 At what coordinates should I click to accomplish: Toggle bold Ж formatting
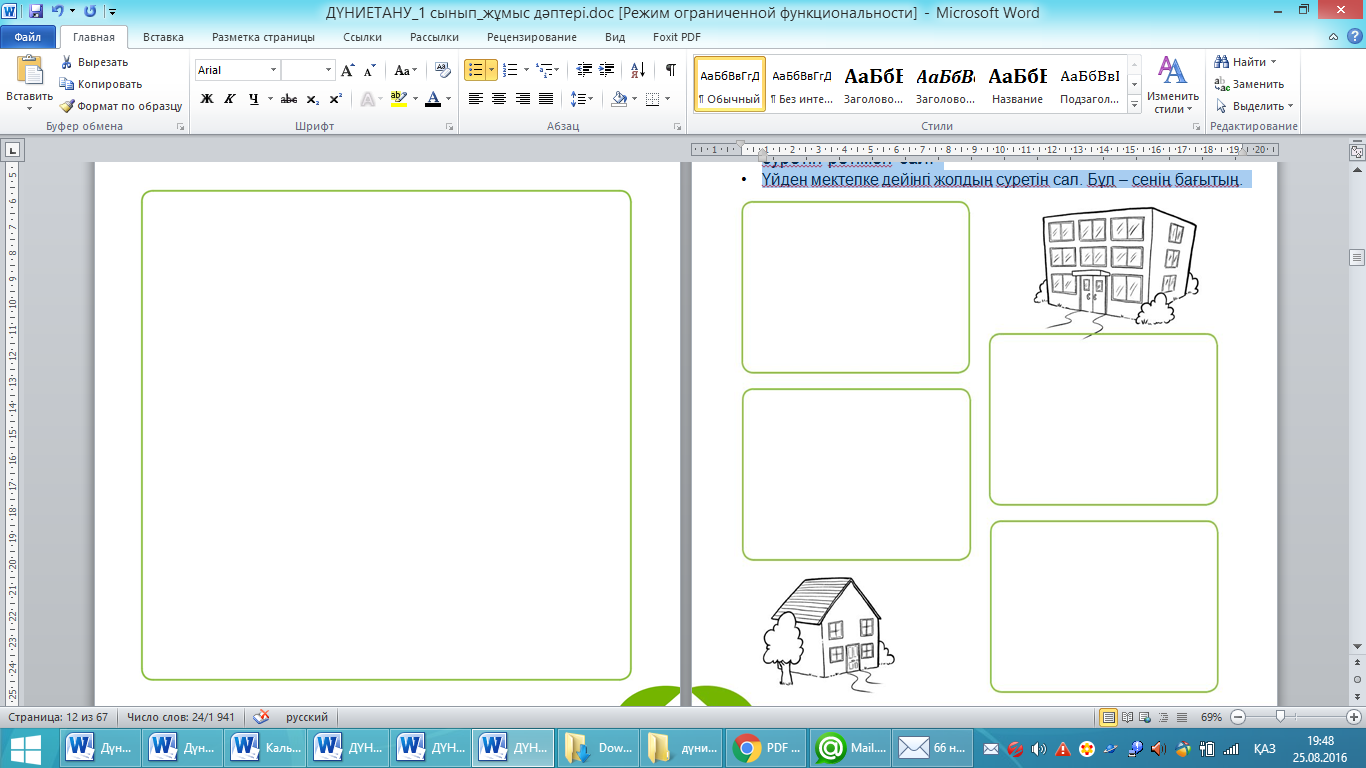click(x=207, y=99)
